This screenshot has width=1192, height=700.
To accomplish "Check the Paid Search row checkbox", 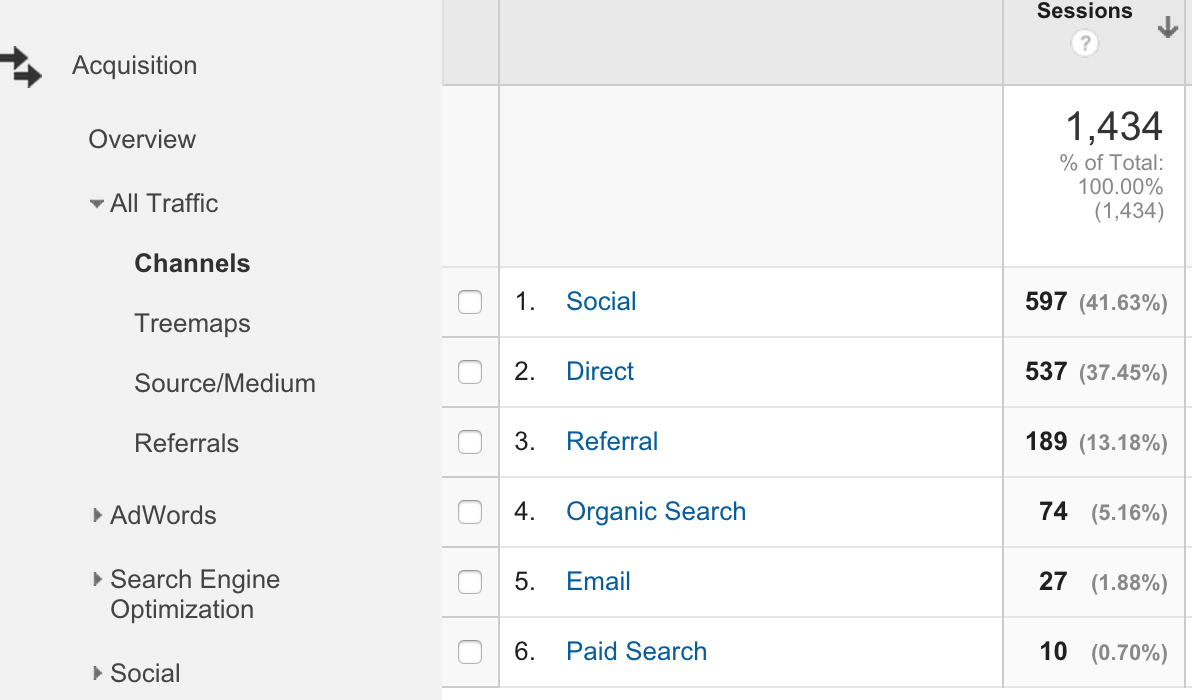I will point(470,651).
